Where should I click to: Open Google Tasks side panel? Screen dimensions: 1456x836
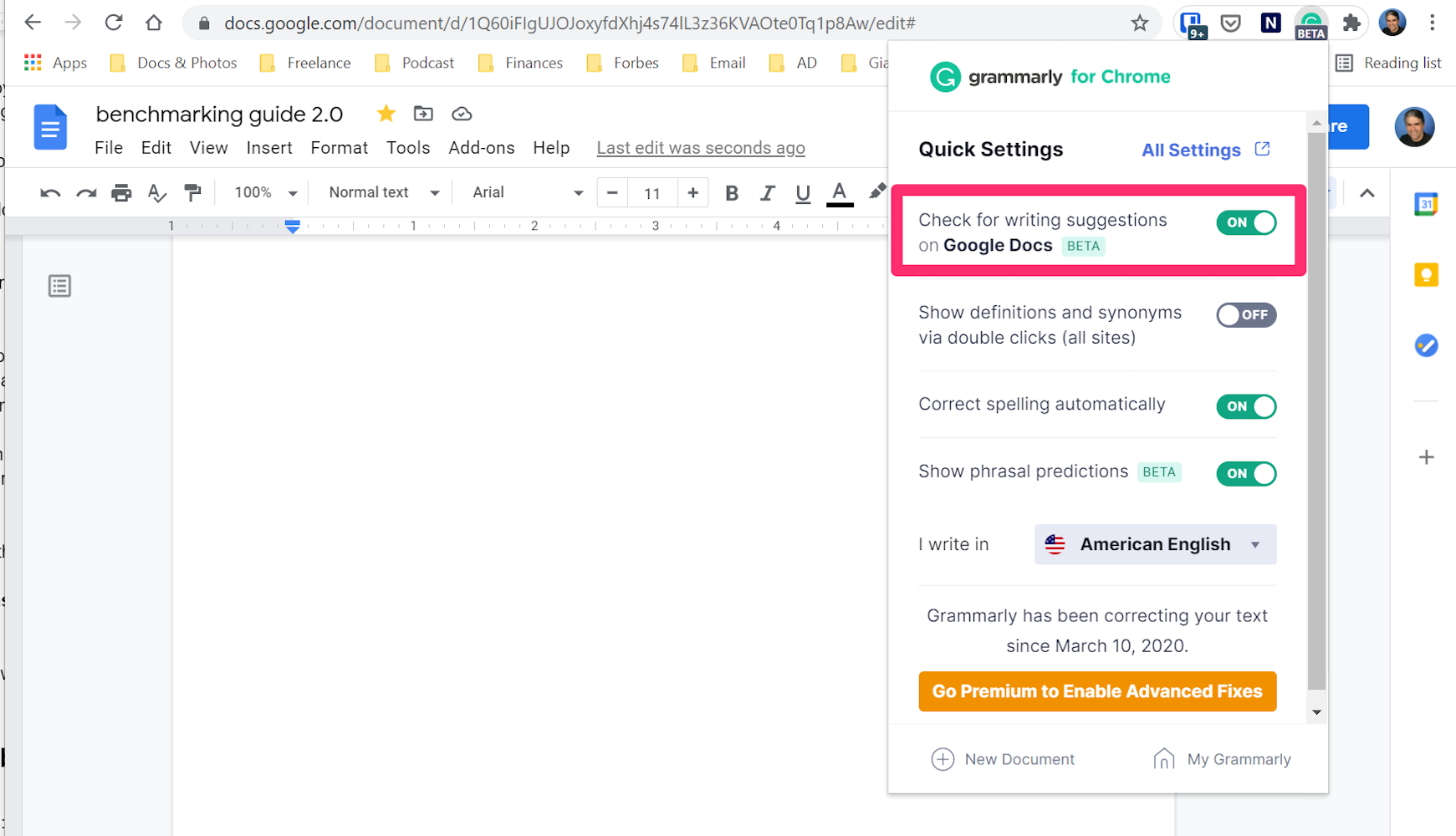[1426, 345]
